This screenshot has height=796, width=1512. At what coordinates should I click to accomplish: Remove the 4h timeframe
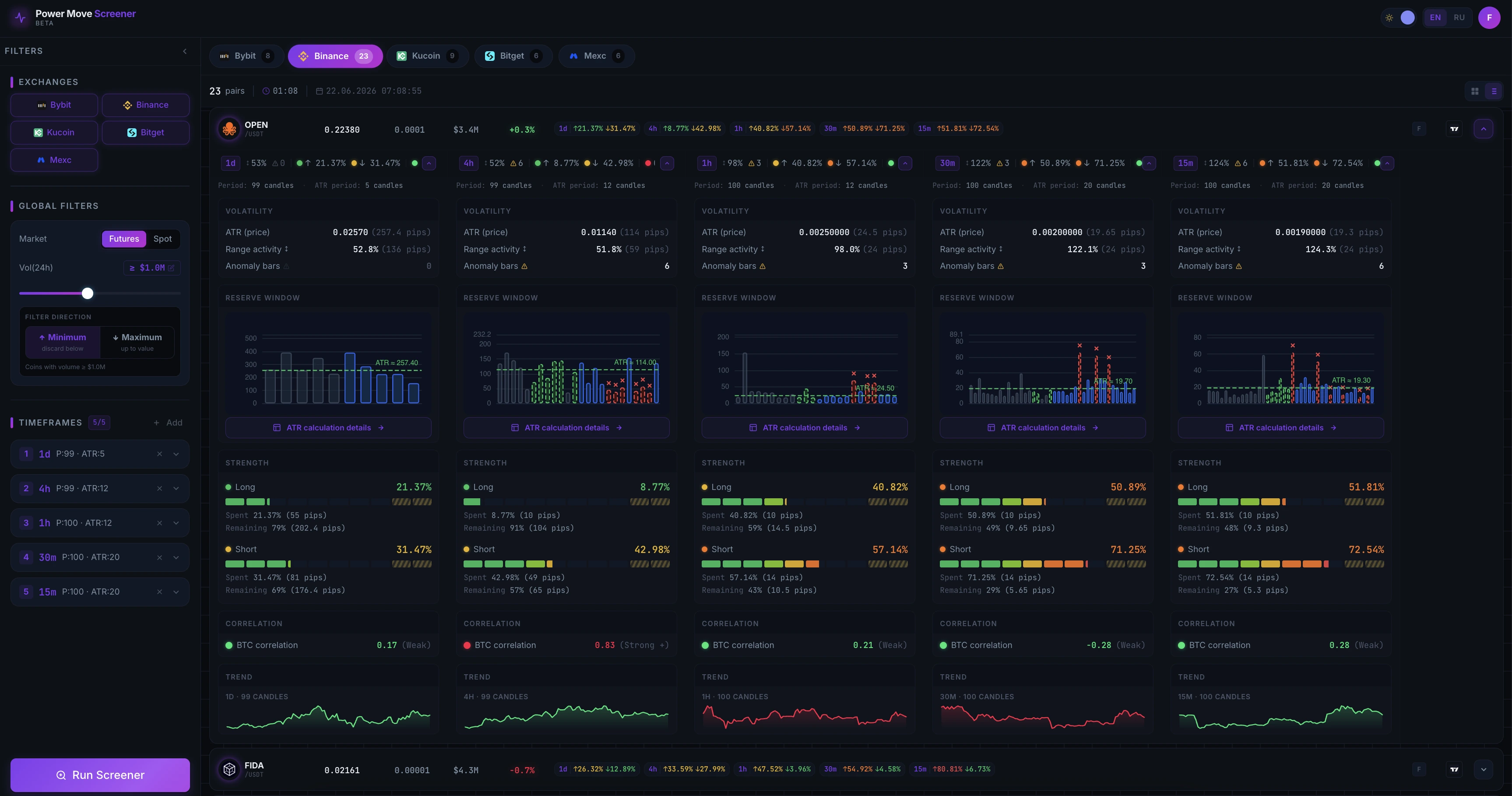159,488
